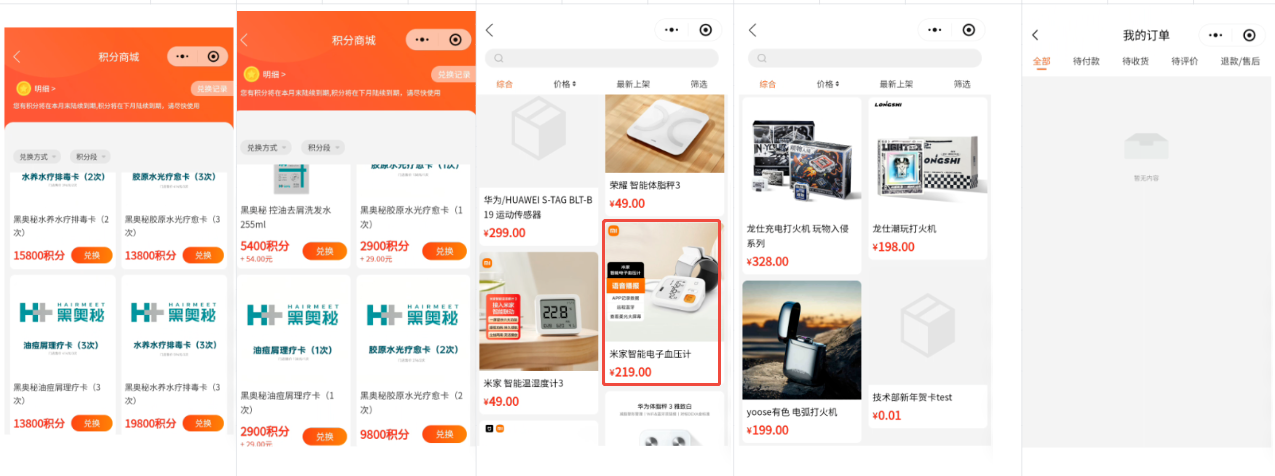Image resolution: width=1275 pixels, height=476 pixels.
Task: Tap 兑换 button beside 5400积分
Action: pyautogui.click(x=324, y=251)
